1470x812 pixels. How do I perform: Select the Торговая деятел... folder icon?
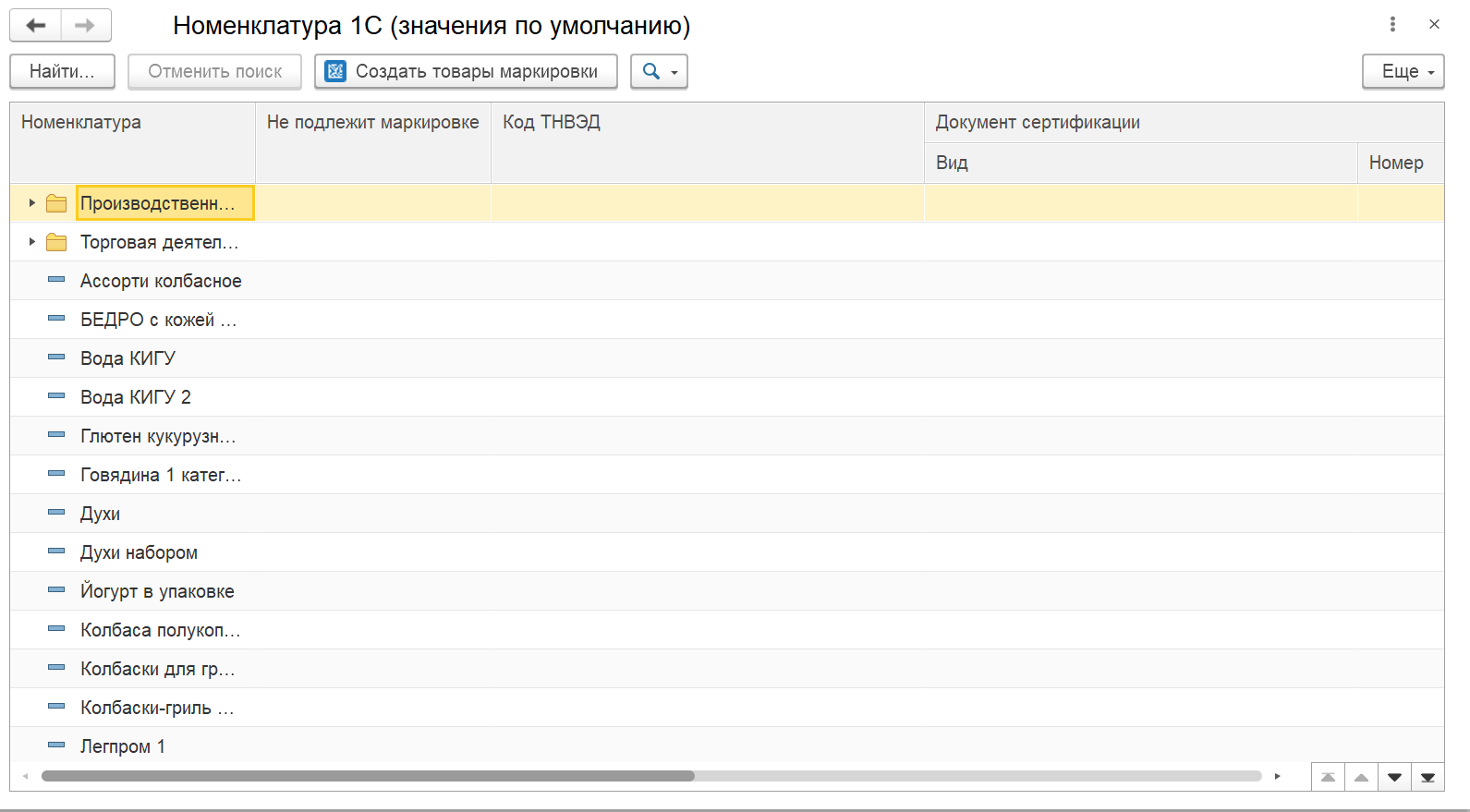[x=56, y=242]
